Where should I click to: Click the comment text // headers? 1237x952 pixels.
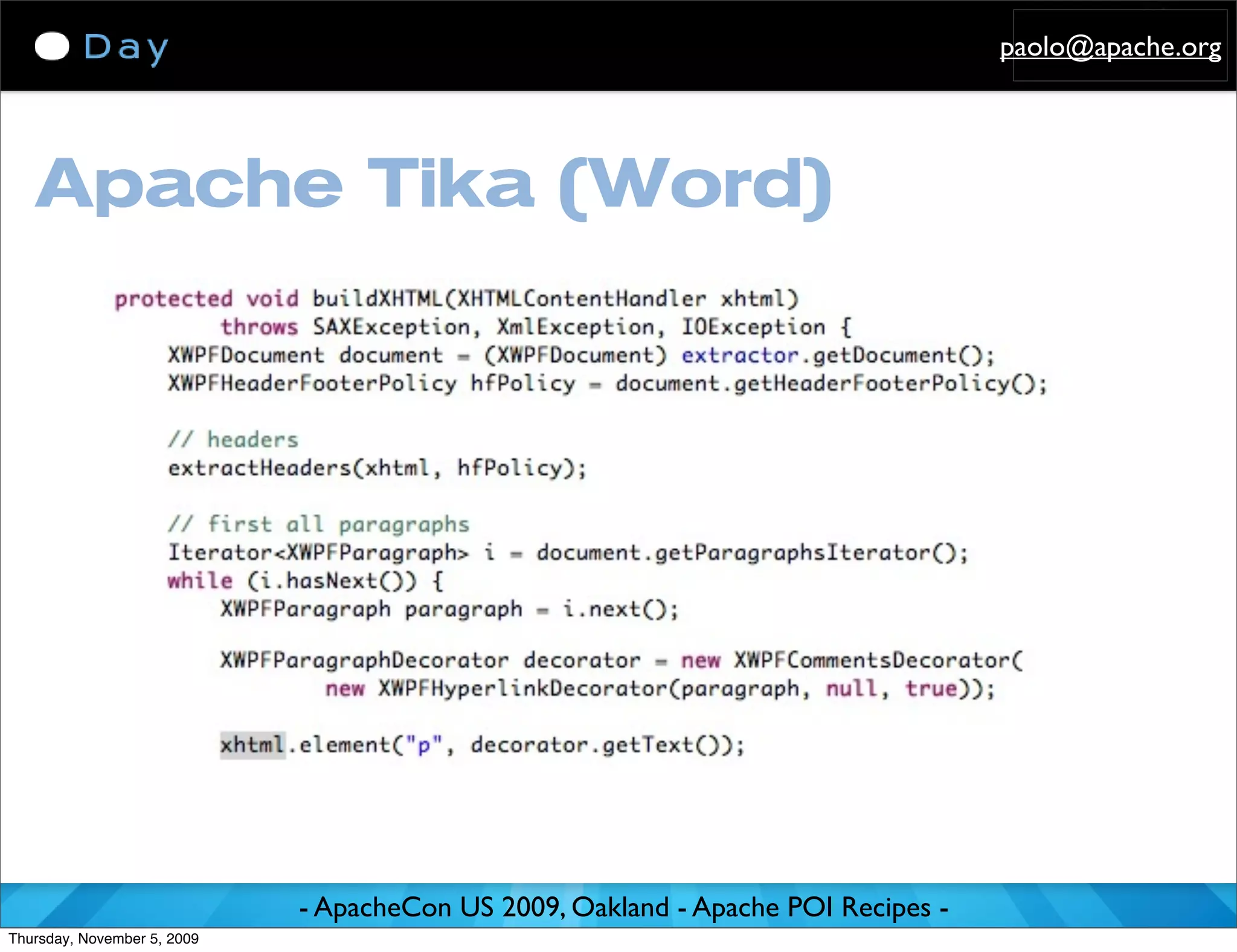tap(233, 439)
